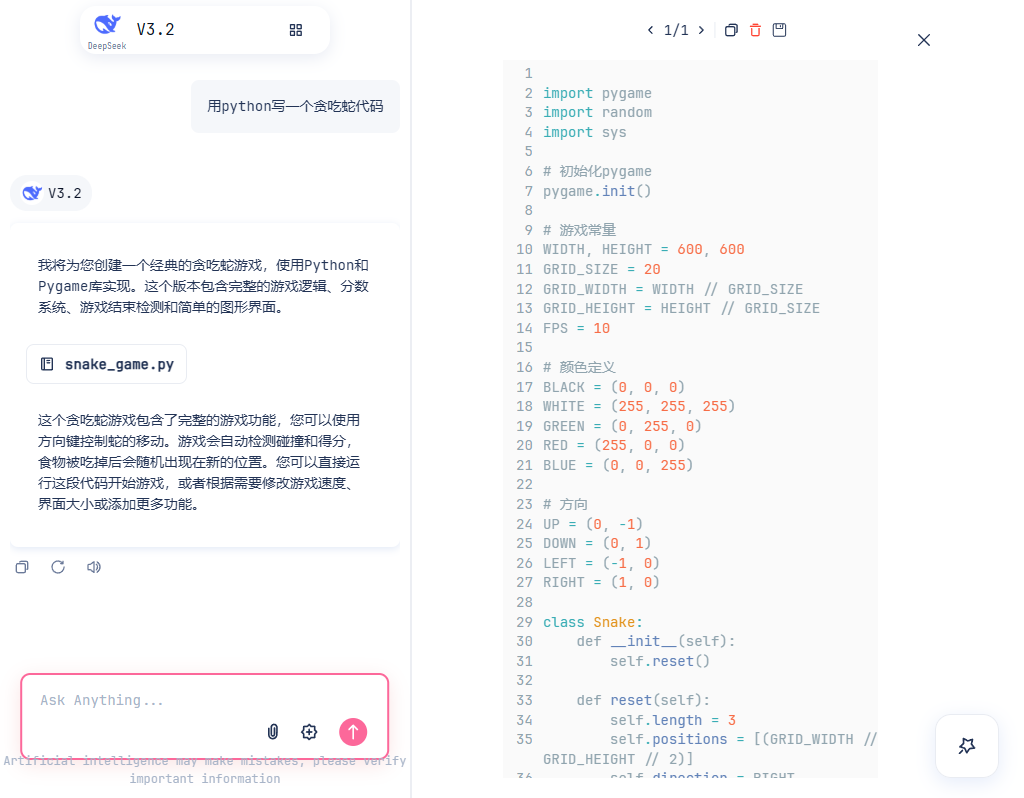
Task: Save the code with the floppy disk icon
Action: click(780, 30)
